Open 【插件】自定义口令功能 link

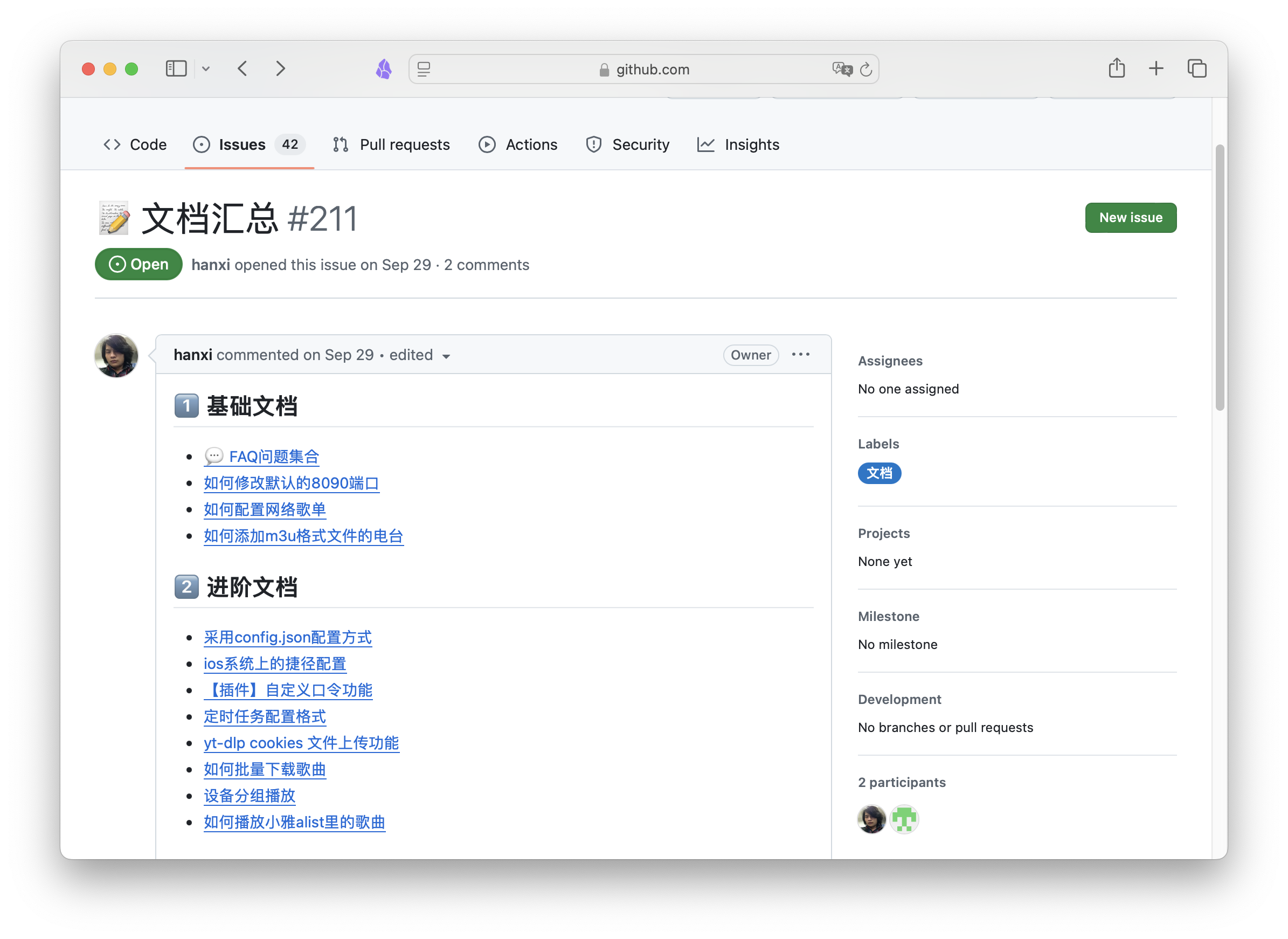click(x=288, y=690)
